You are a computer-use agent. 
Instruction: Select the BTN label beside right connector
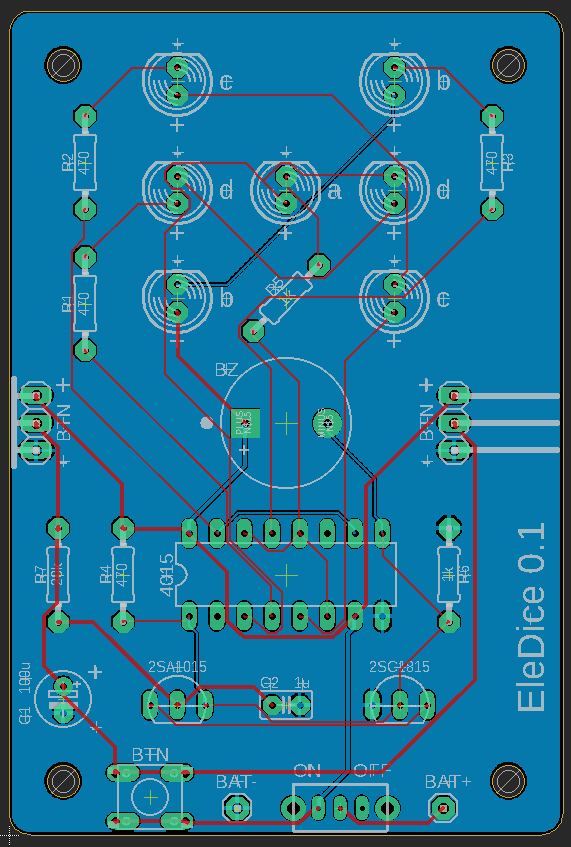click(x=427, y=422)
